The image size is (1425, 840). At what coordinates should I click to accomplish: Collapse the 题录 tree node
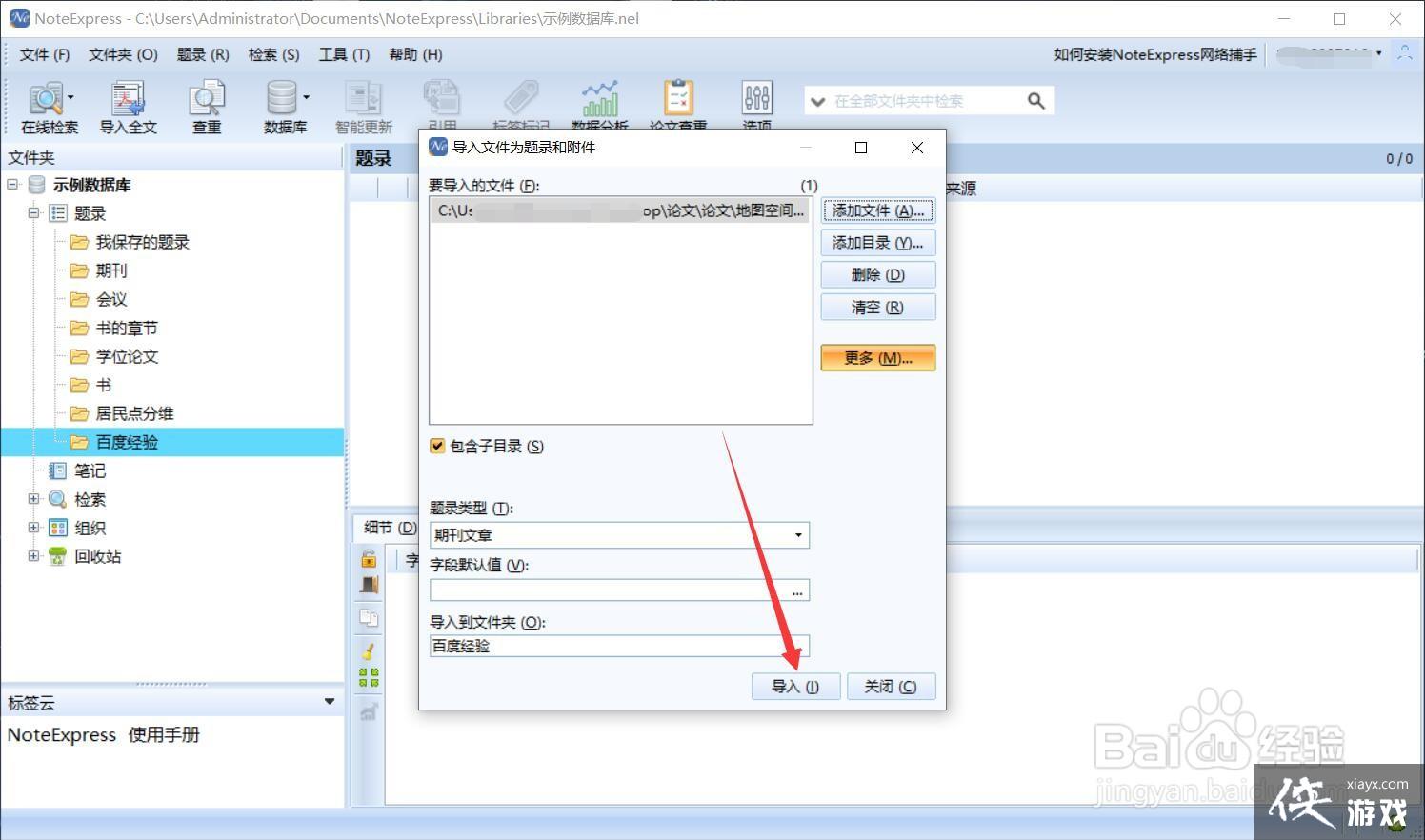coord(33,213)
